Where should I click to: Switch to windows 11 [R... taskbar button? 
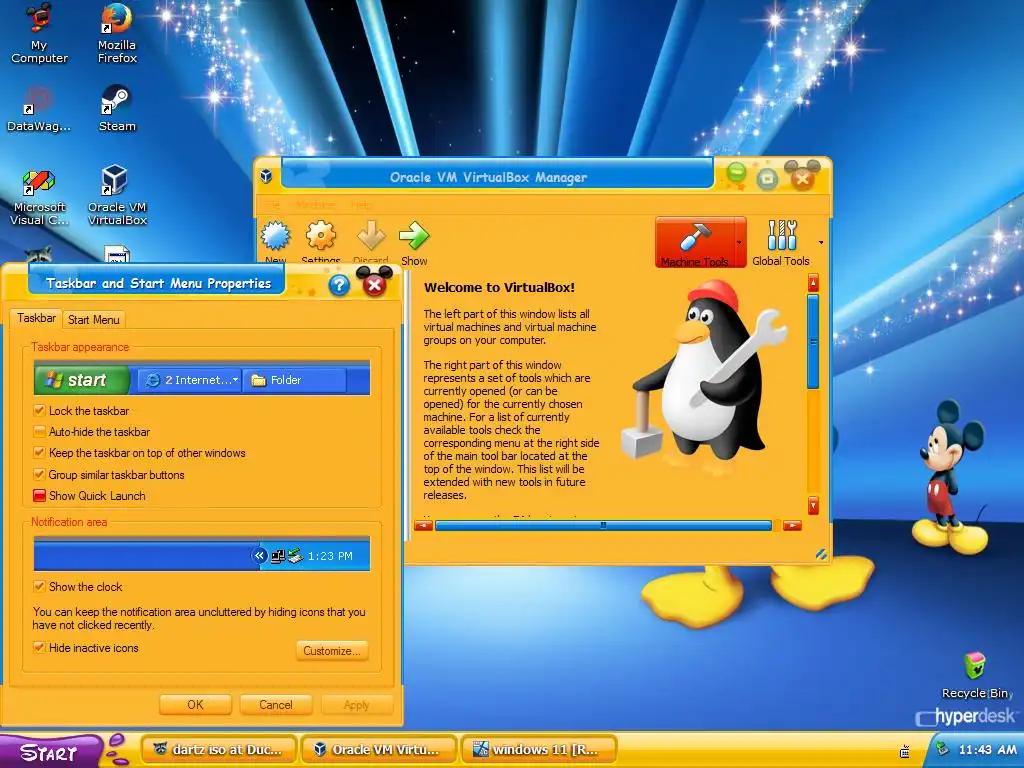point(539,750)
